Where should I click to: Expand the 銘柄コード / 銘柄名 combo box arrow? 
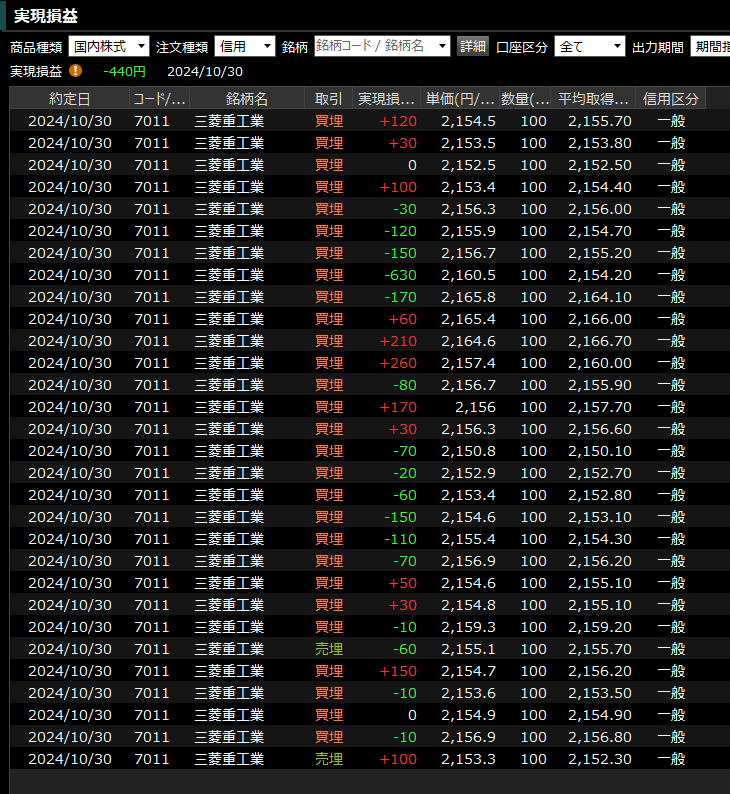442,47
